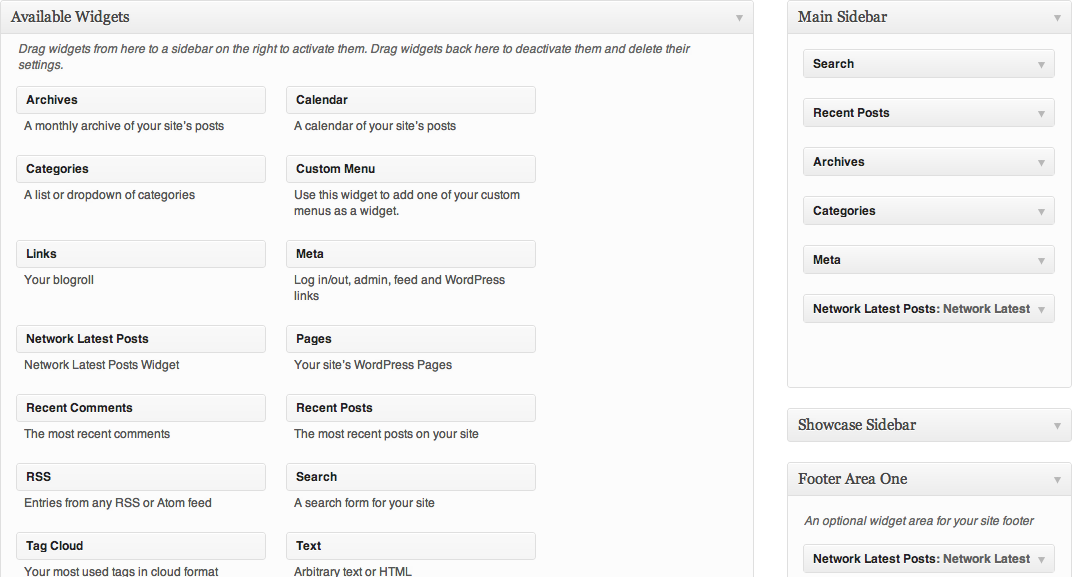This screenshot has width=1073, height=577.
Task: Expand Categories widget arrow in Main Sidebar
Action: coord(1041,212)
